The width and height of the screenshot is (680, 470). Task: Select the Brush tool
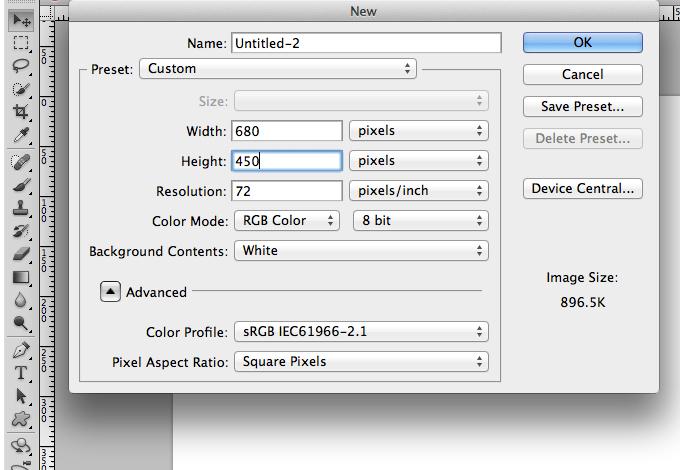tap(21, 185)
